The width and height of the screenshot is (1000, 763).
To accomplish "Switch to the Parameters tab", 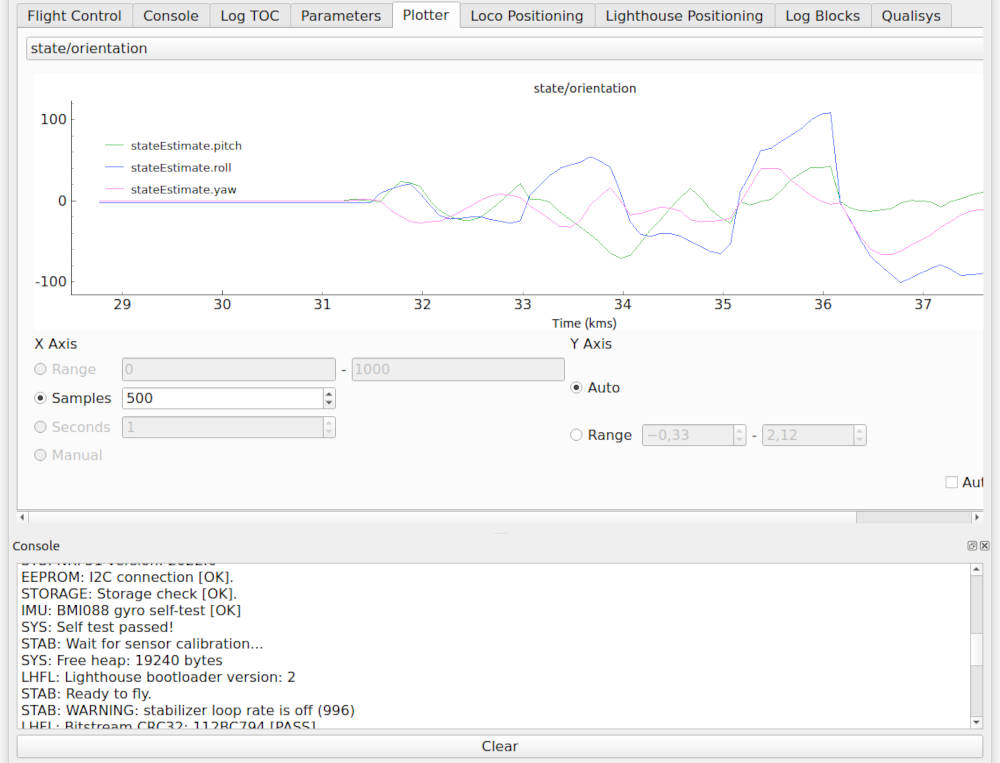I will 341,16.
